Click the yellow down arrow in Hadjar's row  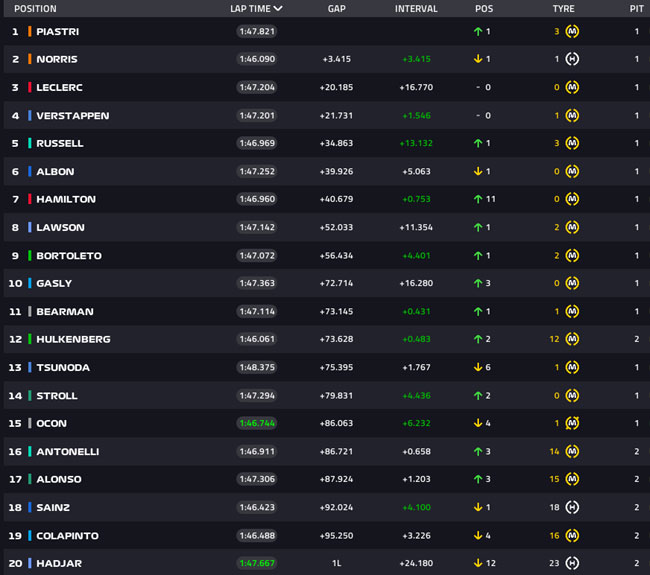point(478,563)
